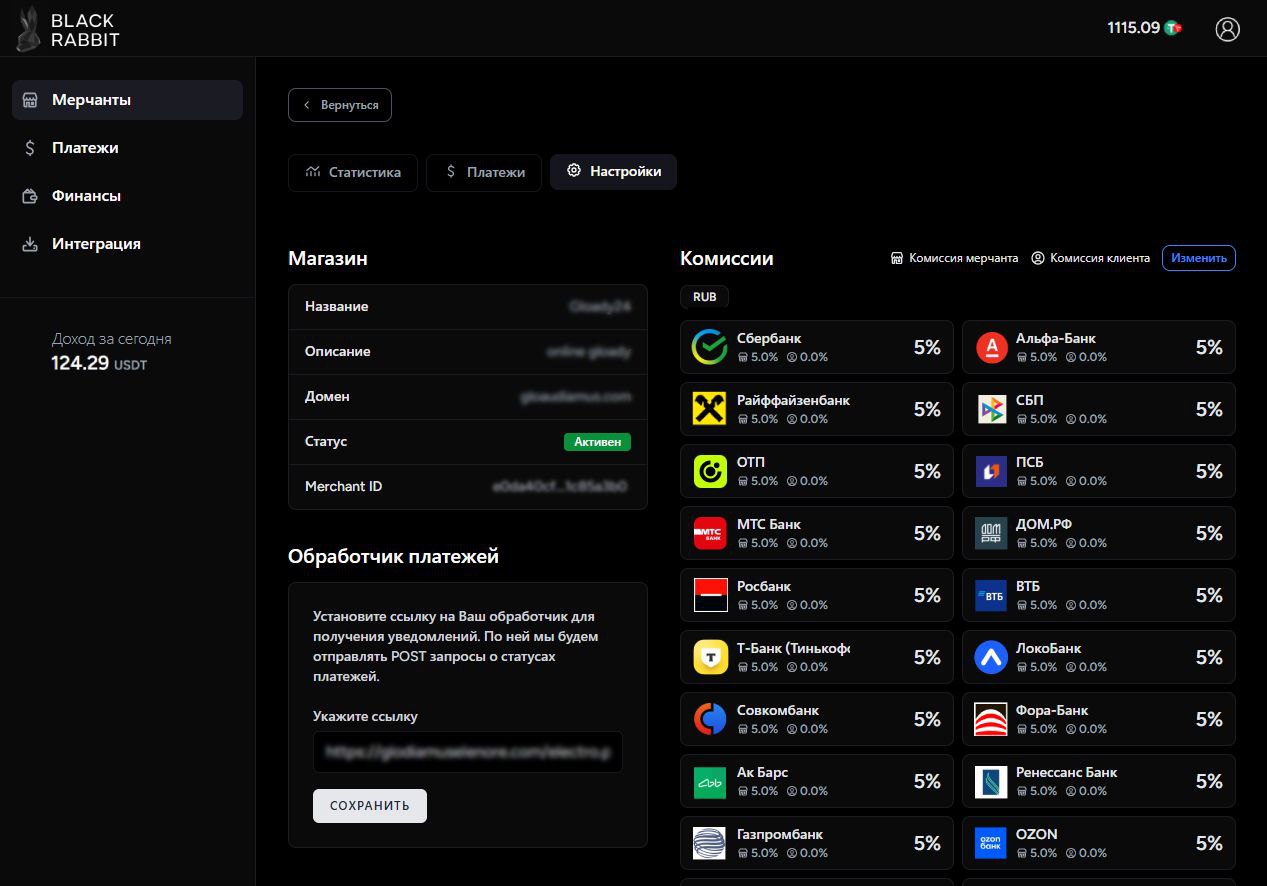
Task: Click the Raiffeisenbank yellow logo
Action: (710, 409)
